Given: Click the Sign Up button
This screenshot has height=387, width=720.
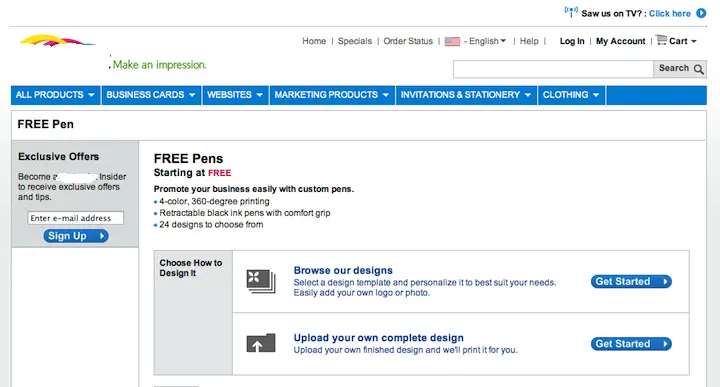Looking at the screenshot, I should point(76,236).
